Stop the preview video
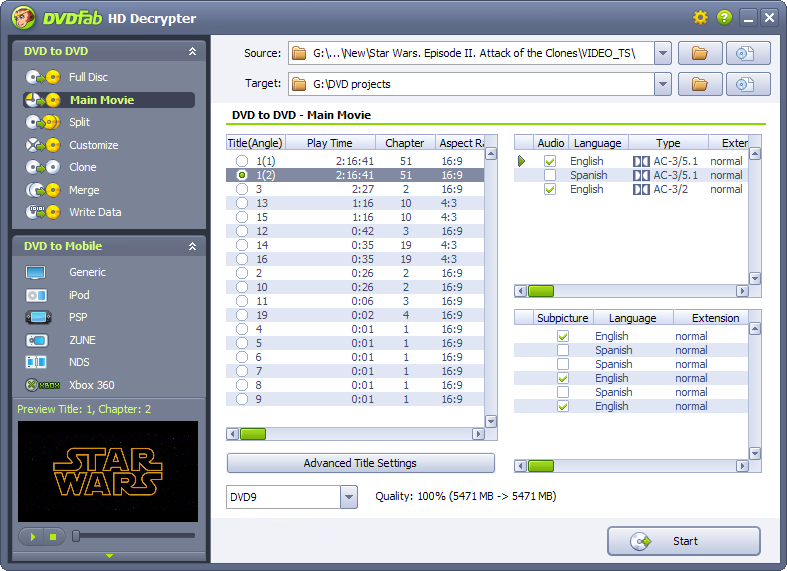This screenshot has height=571, width=787. pos(53,536)
